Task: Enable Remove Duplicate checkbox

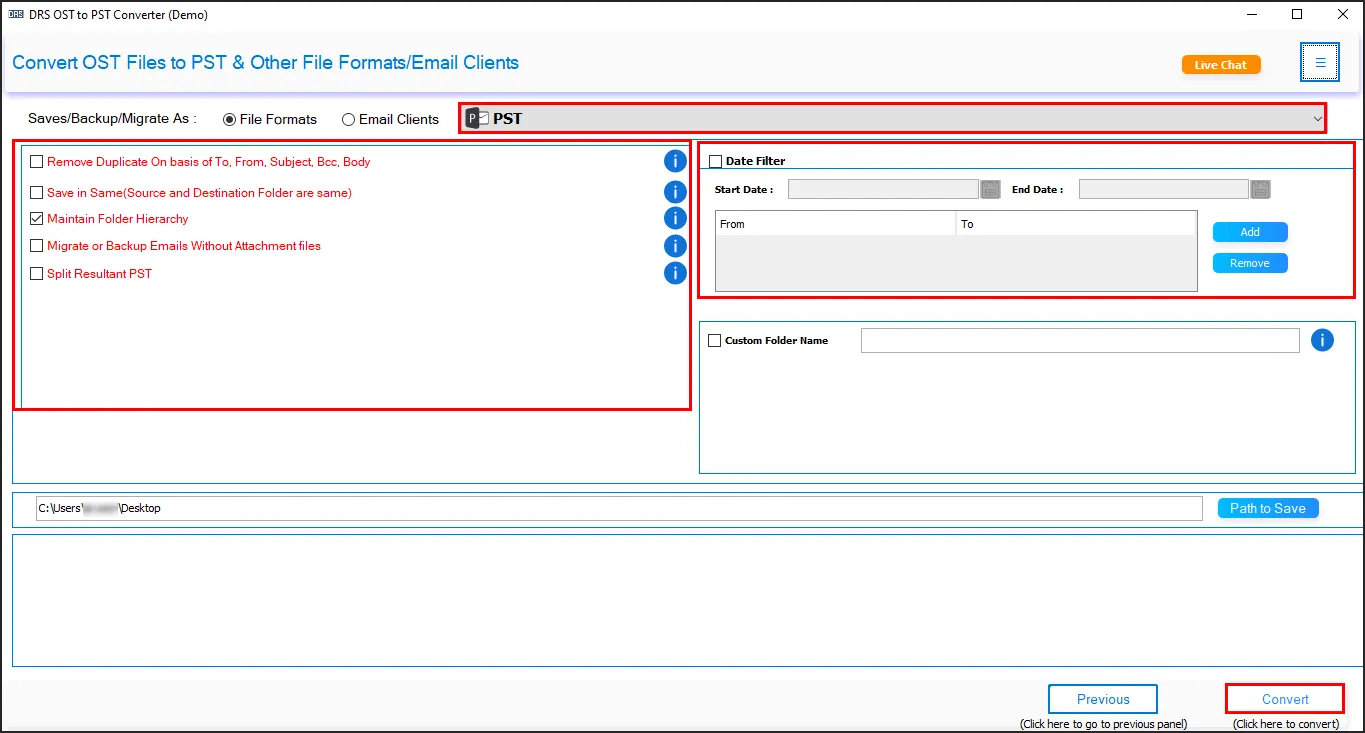Action: pos(37,161)
